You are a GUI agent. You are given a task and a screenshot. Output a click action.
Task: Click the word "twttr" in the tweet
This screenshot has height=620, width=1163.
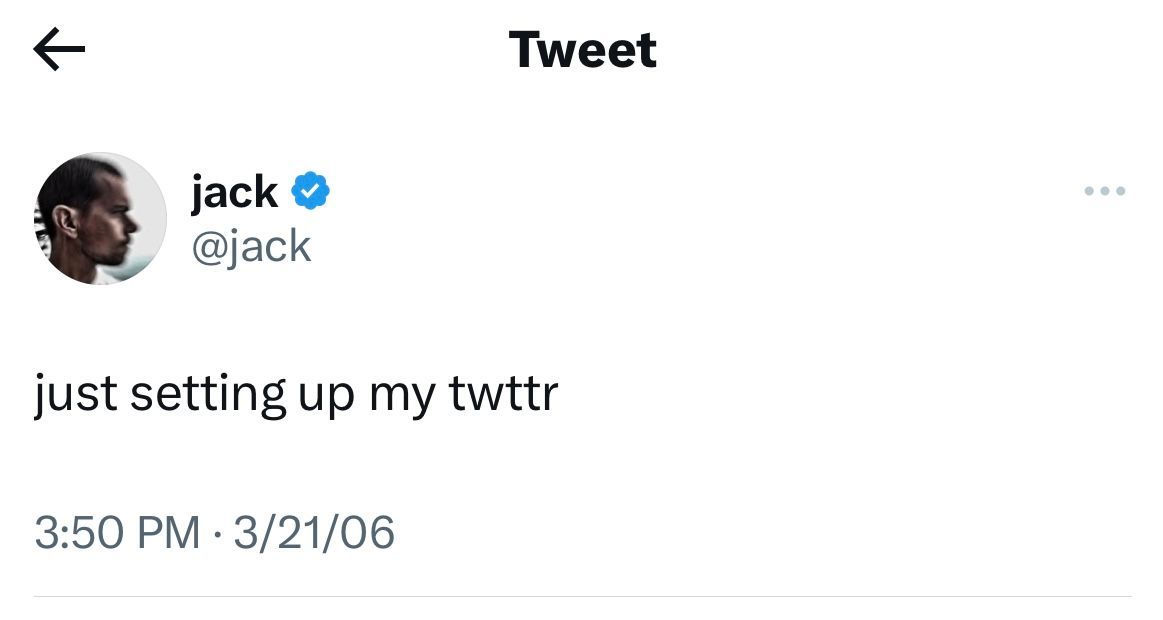click(x=503, y=393)
